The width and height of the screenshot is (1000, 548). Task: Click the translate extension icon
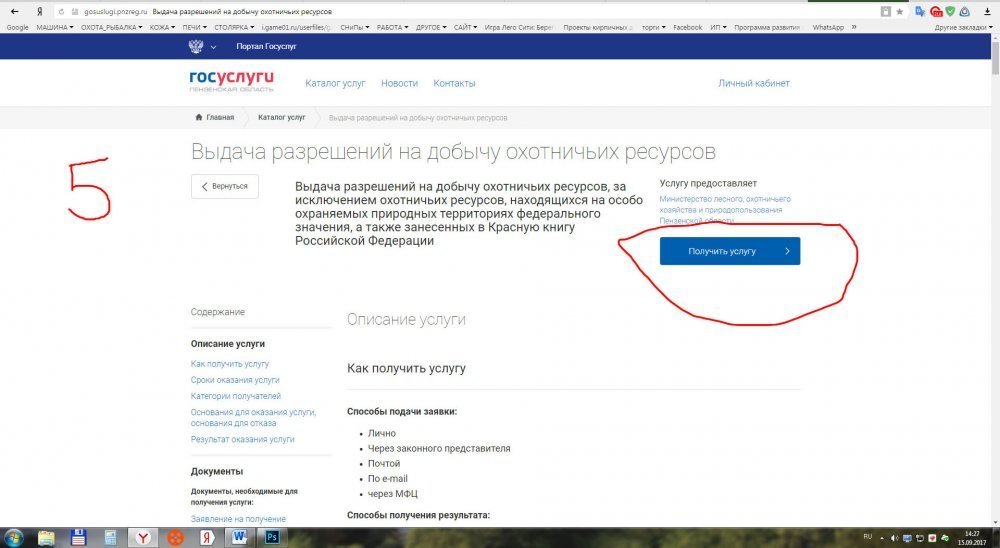click(x=918, y=11)
